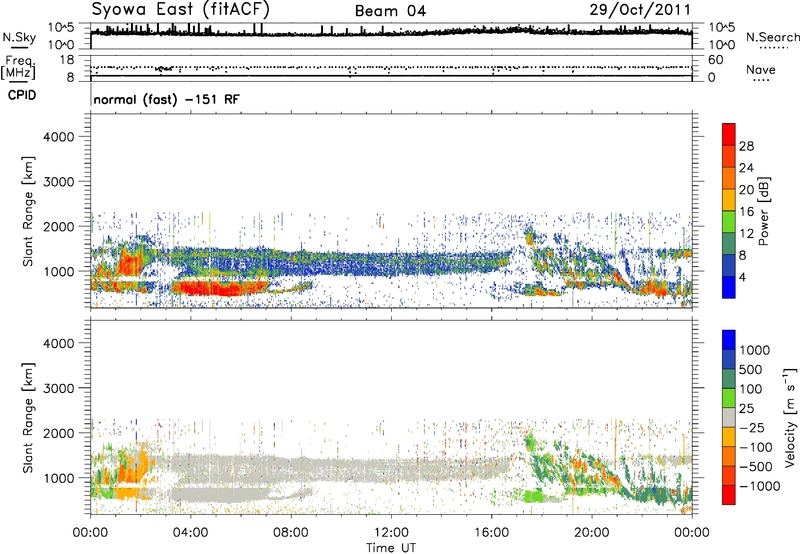Click the date '29/Oct/2011'

(640, 10)
